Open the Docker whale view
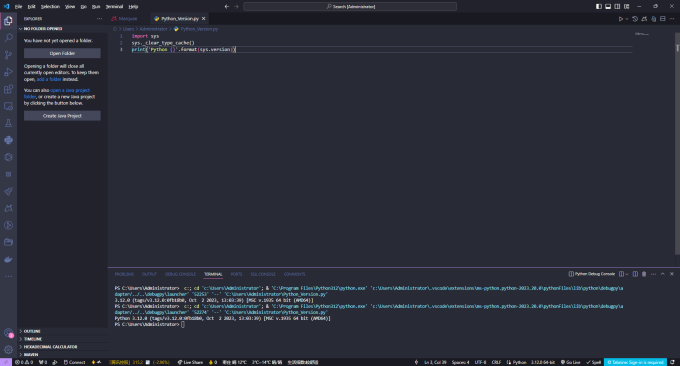680x366 pixels. pyautogui.click(x=8, y=259)
